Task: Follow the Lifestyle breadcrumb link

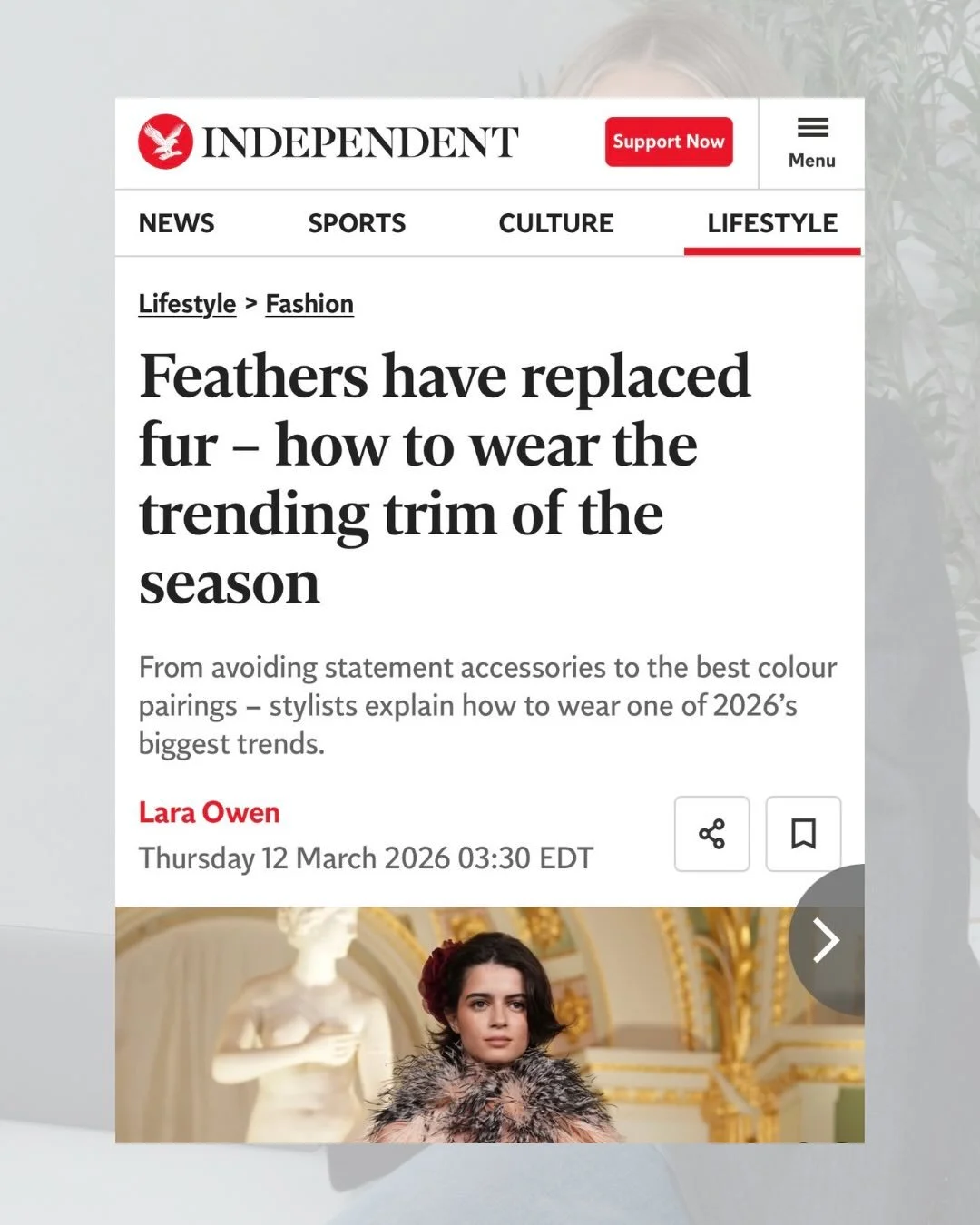Action: point(187,304)
